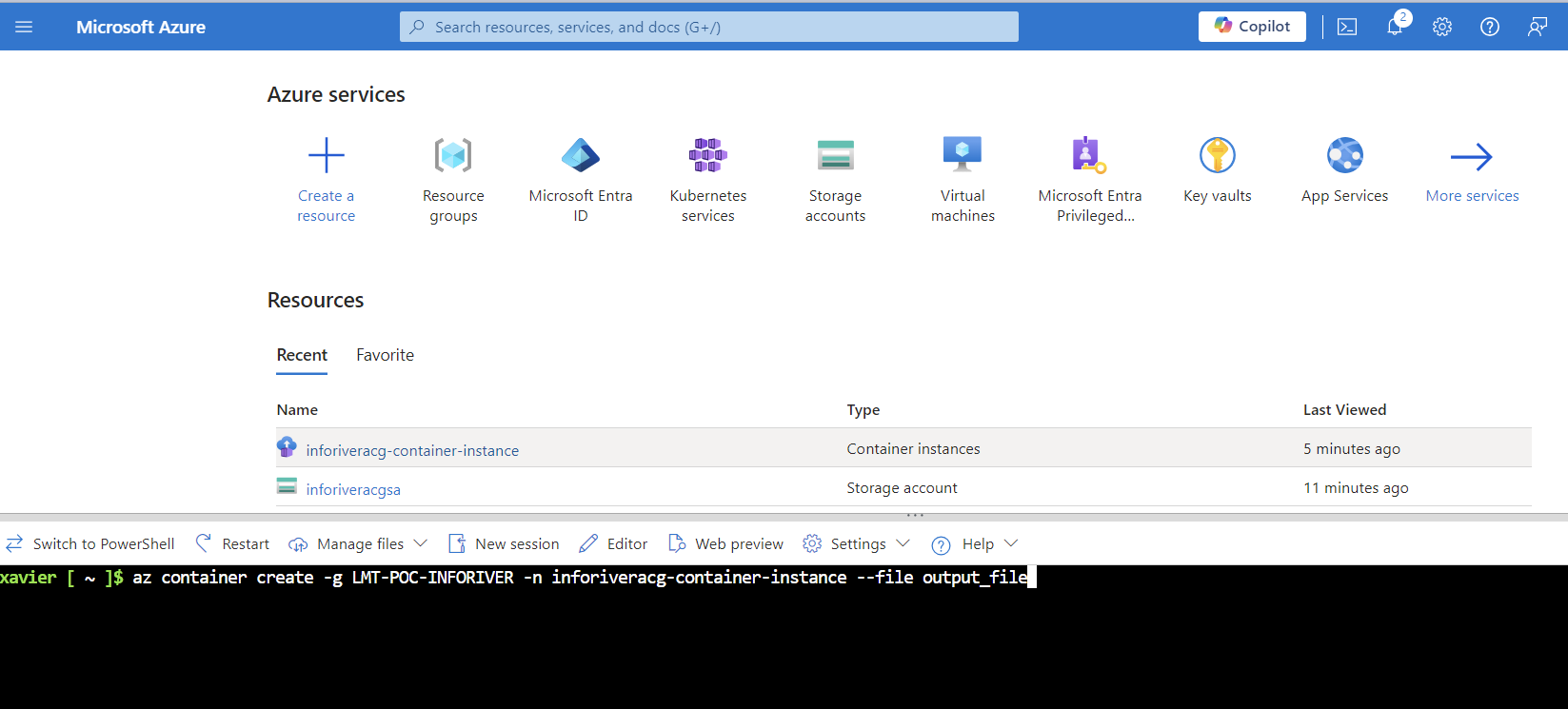Image resolution: width=1568 pixels, height=709 pixels.
Task: Open Microsoft Entra ID service
Action: (x=580, y=155)
